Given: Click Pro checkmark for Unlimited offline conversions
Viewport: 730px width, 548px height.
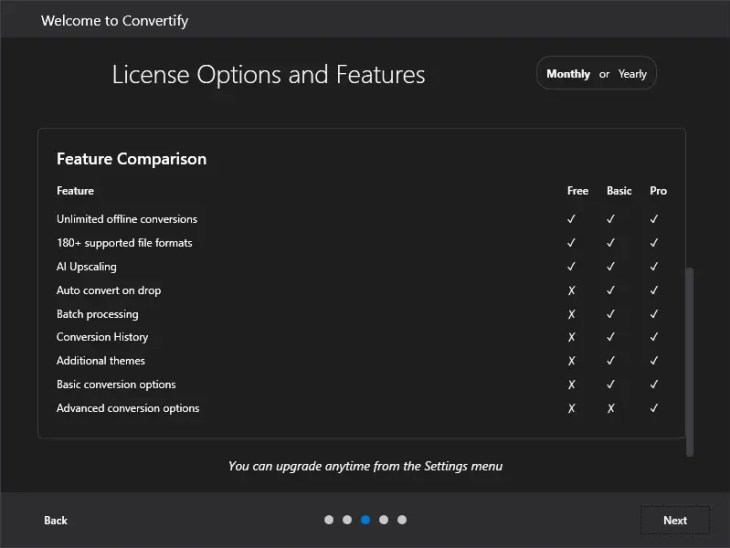Looking at the screenshot, I should tap(654, 219).
